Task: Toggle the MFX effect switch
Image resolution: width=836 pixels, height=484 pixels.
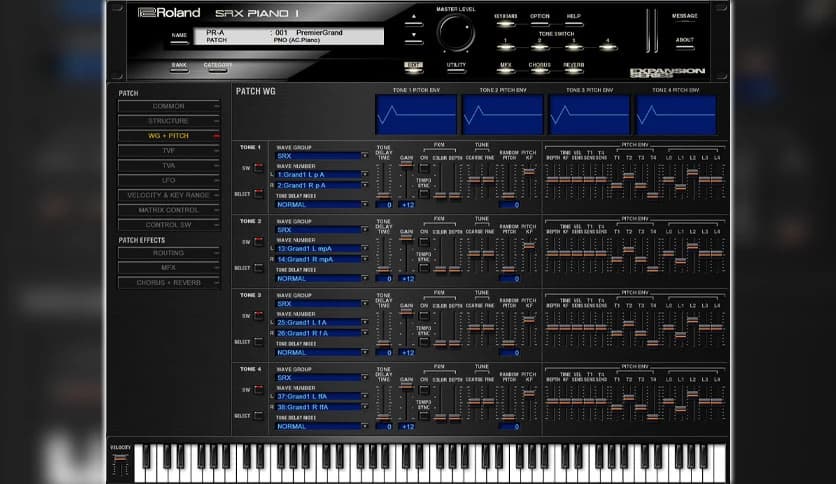Action: coord(505,70)
